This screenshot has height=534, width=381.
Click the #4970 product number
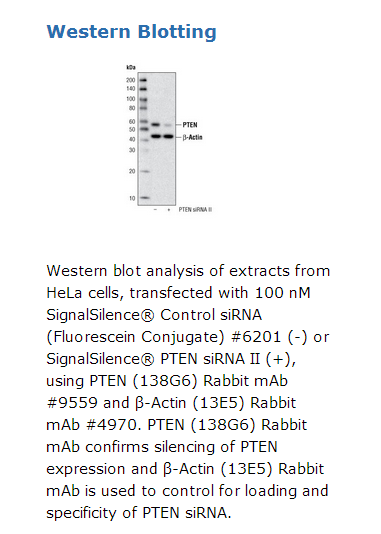coord(111,425)
